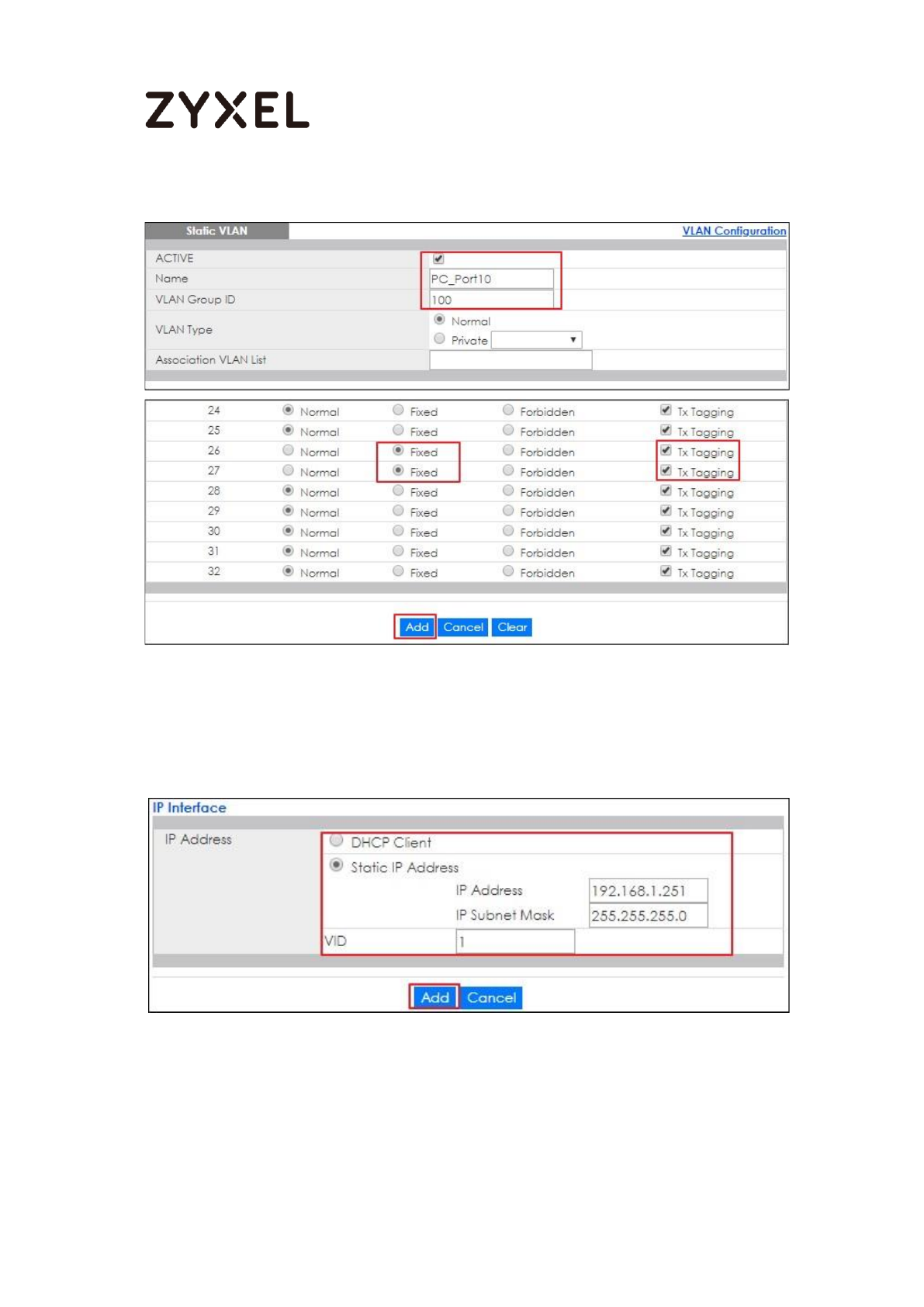Image resolution: width=924 pixels, height=1307 pixels.
Task: Open the VLAN Configuration link
Action: pyautogui.click(x=733, y=231)
